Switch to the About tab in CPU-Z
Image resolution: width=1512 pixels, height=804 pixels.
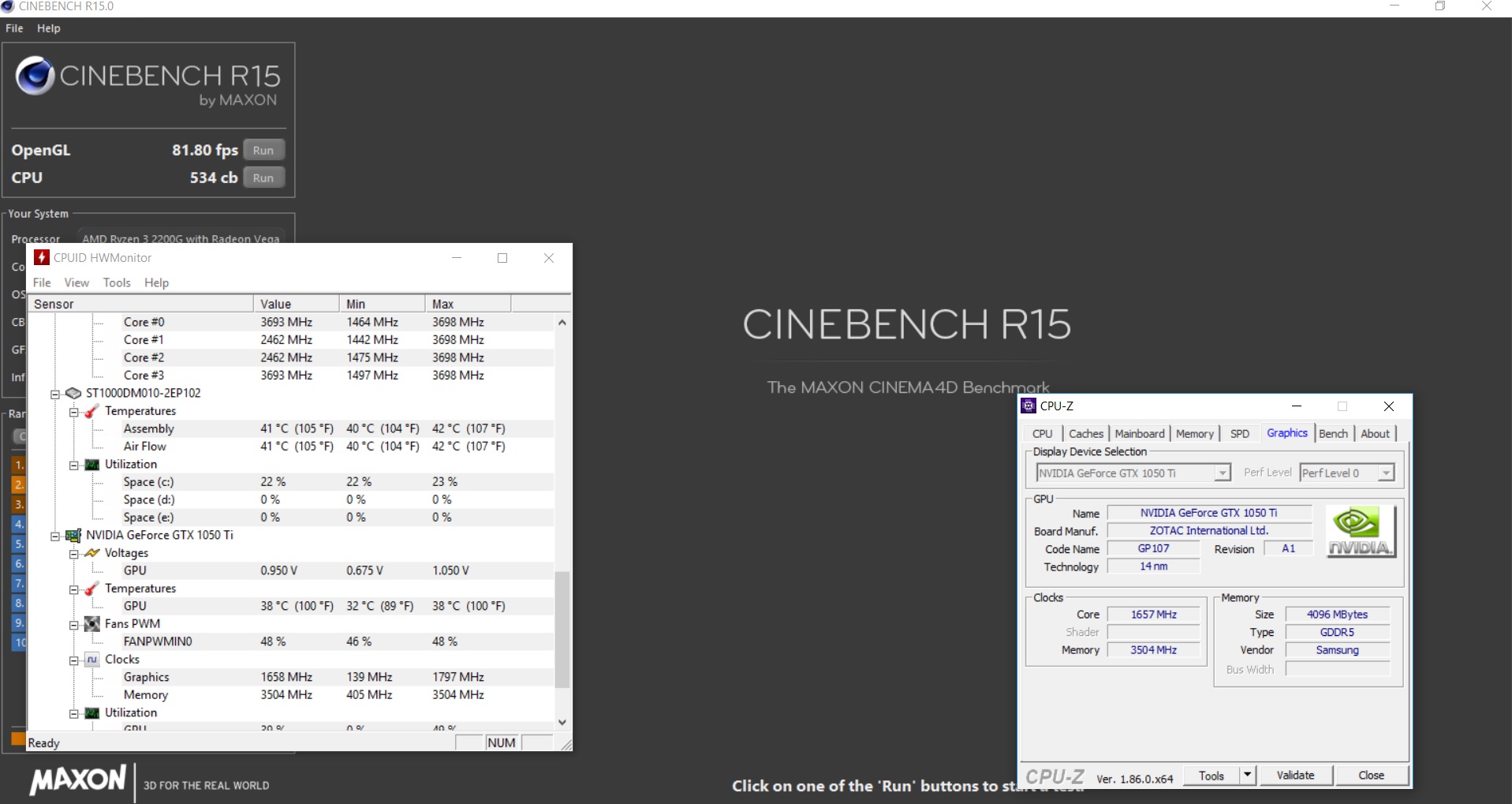(x=1375, y=433)
